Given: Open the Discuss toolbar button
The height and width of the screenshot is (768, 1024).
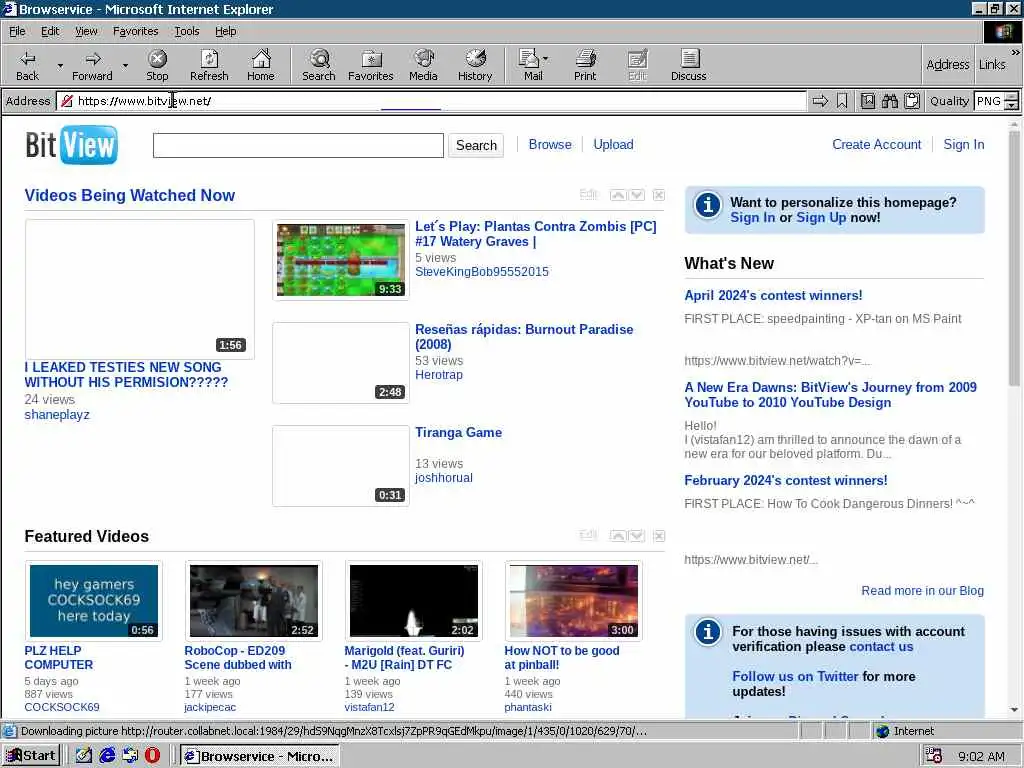Looking at the screenshot, I should click(x=688, y=65).
